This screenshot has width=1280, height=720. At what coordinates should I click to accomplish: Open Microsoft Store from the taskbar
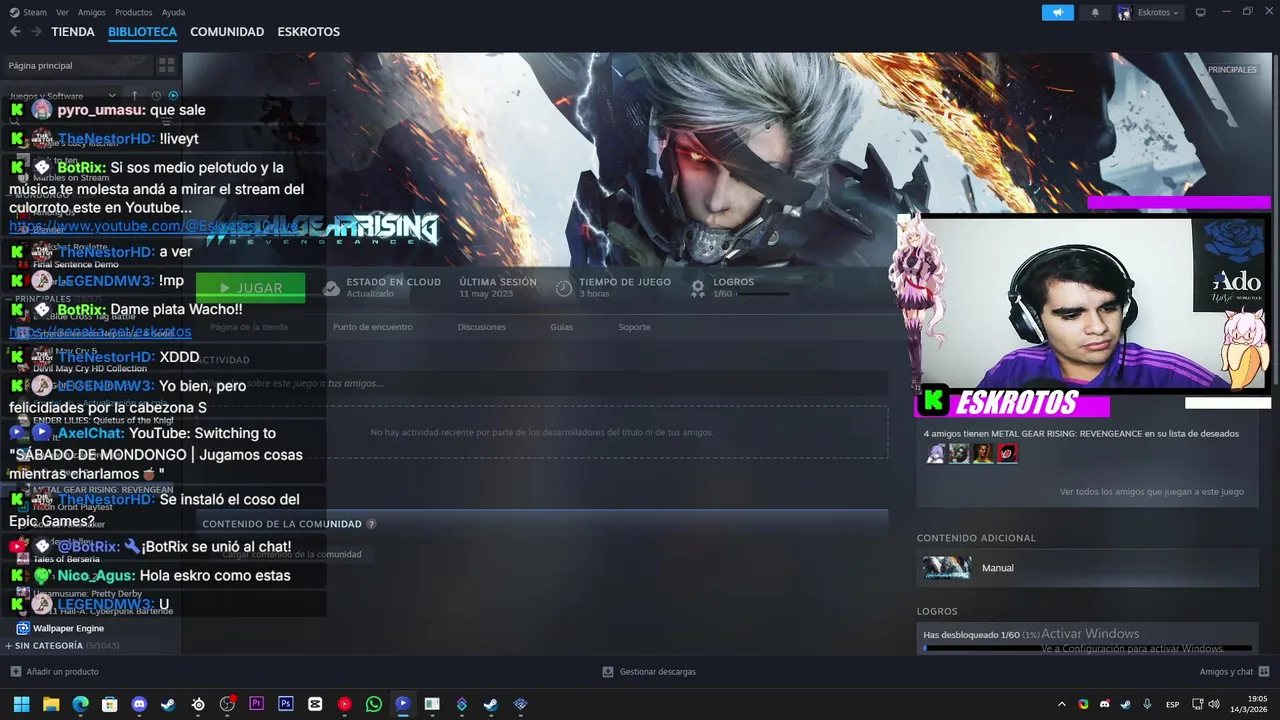[x=109, y=704]
